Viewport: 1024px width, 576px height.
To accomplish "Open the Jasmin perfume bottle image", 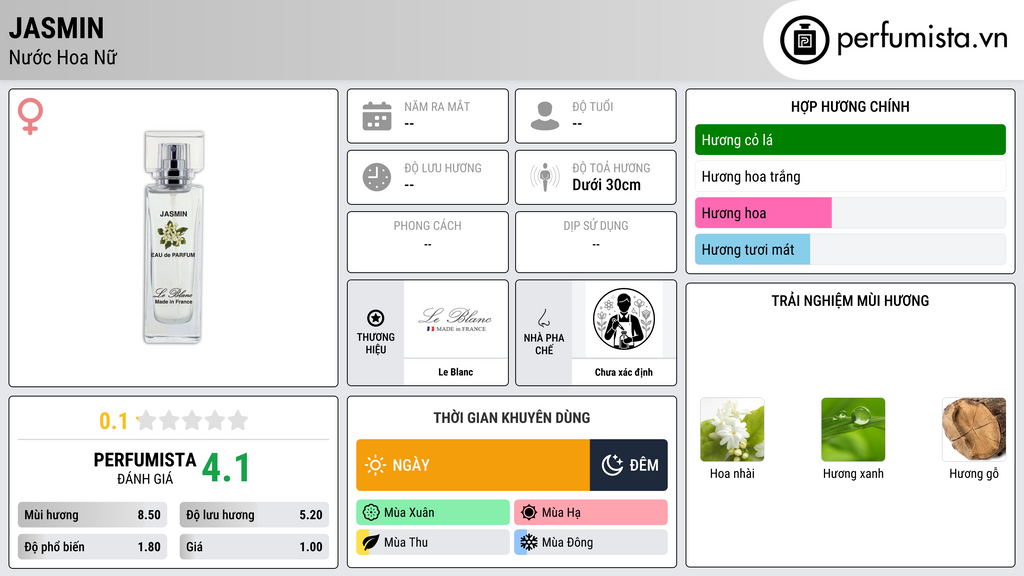I will tap(174, 237).
